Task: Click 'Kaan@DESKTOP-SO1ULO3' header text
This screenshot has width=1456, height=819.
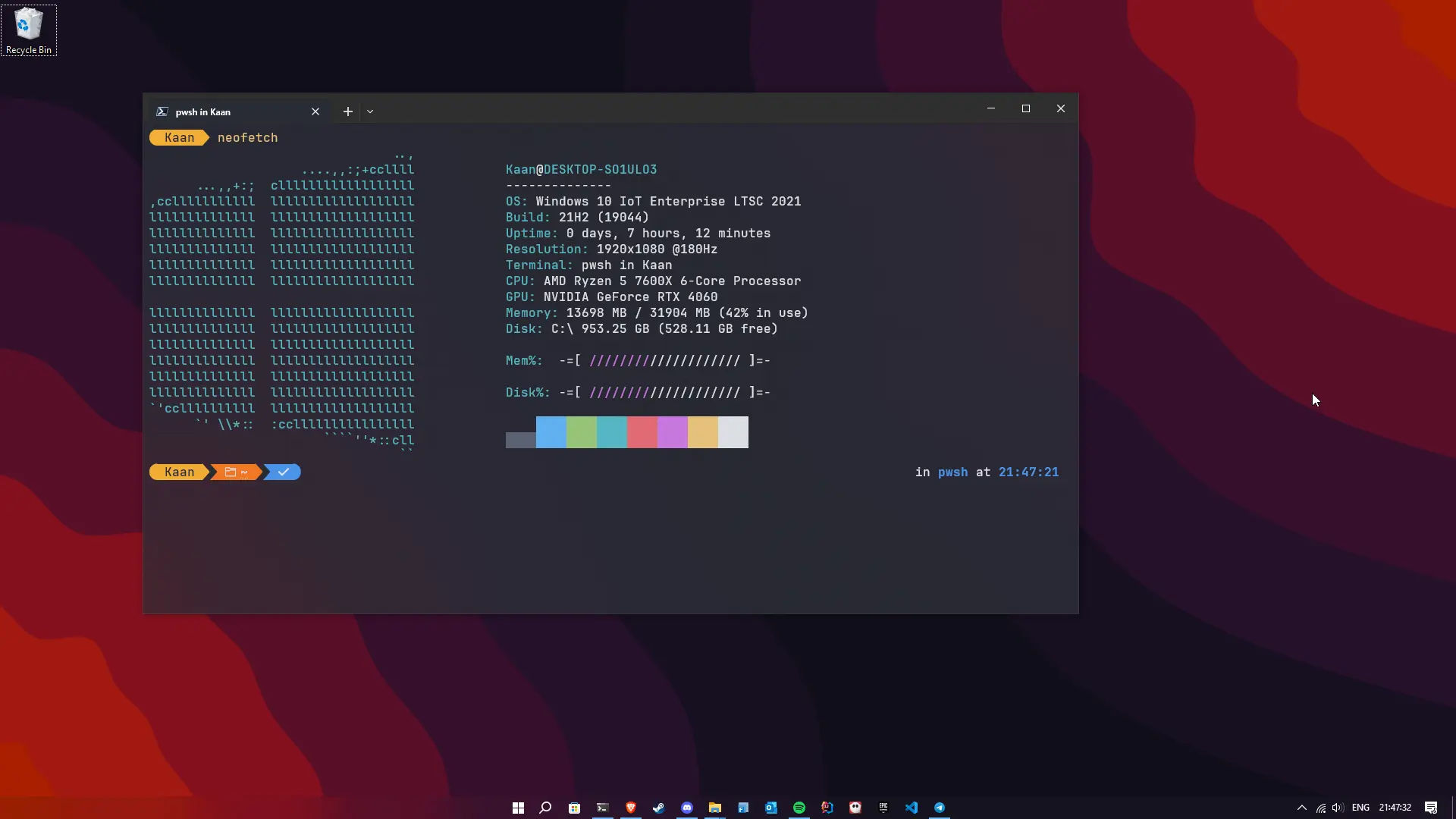Action: point(582,170)
